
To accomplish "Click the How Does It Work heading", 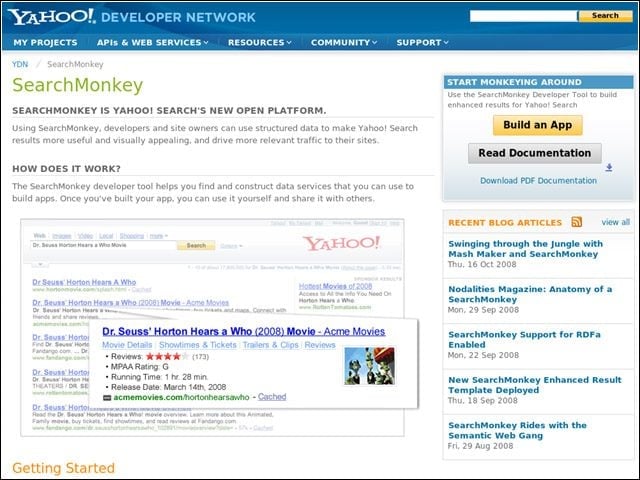I will [x=67, y=169].
